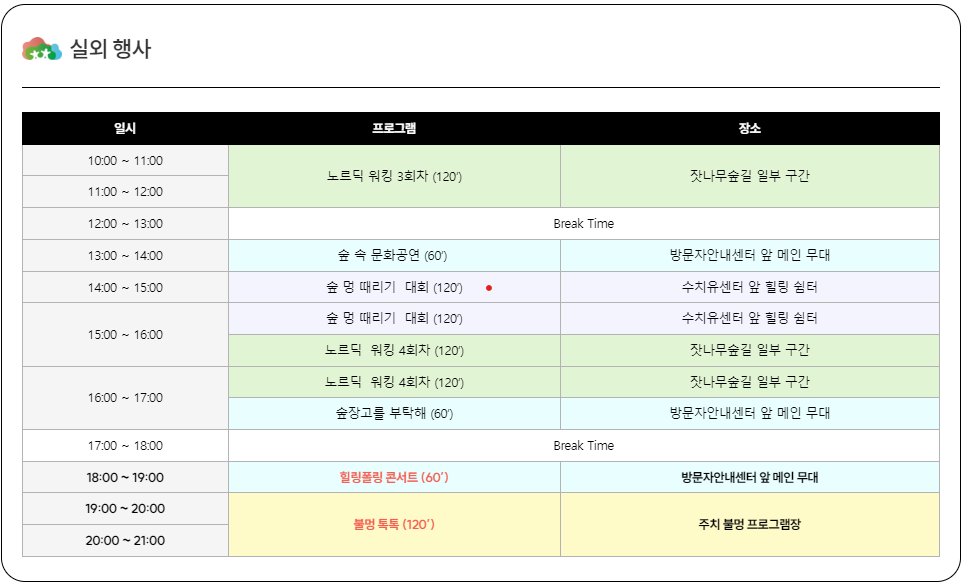Click the yellow 불멍 톡톡 highlighted cell

point(394,524)
